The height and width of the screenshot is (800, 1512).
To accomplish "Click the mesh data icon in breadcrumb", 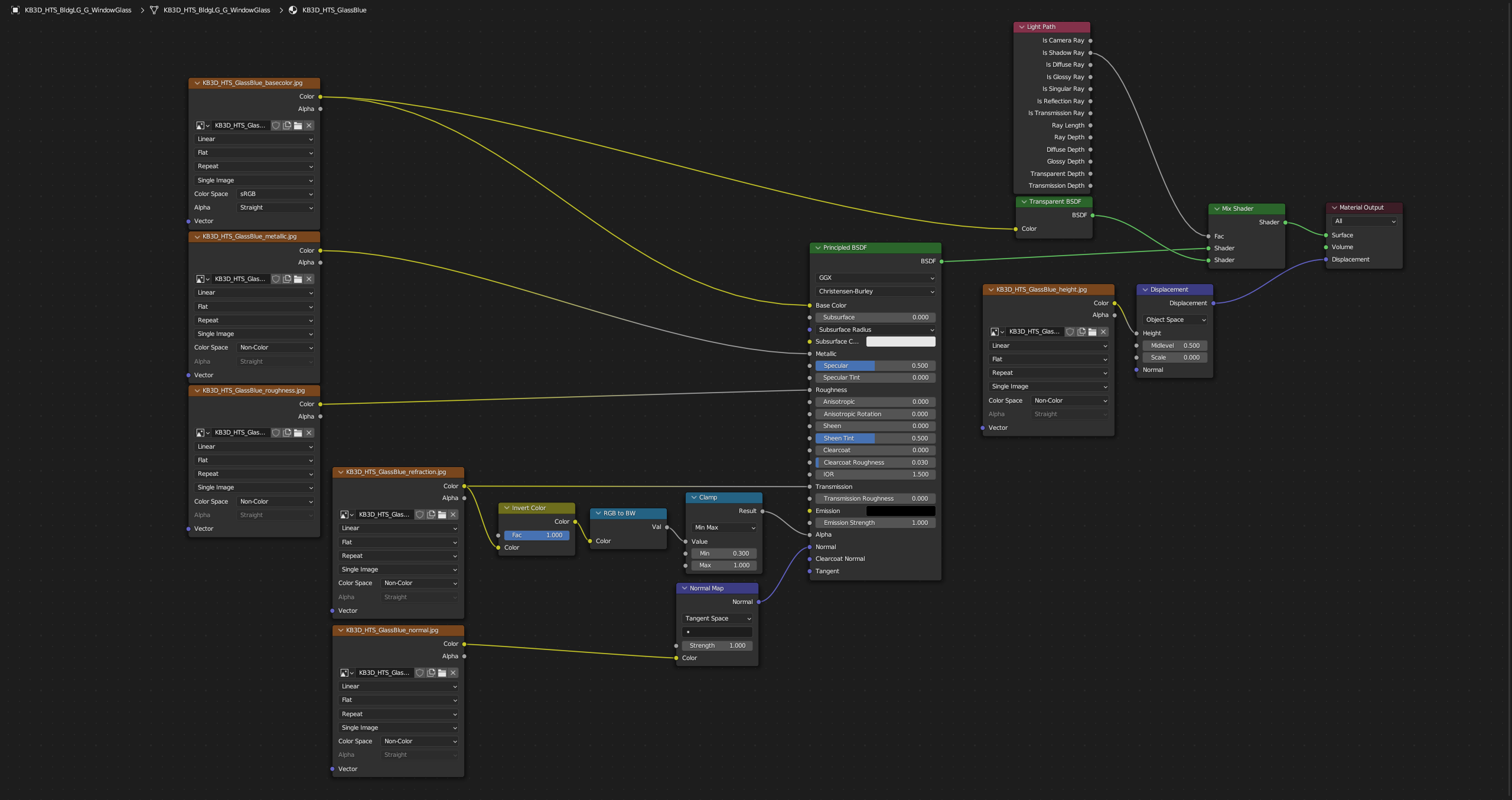I will (x=154, y=10).
